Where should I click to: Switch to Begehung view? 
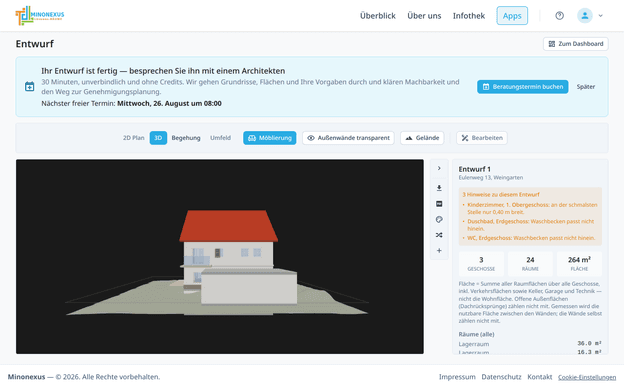(186, 138)
